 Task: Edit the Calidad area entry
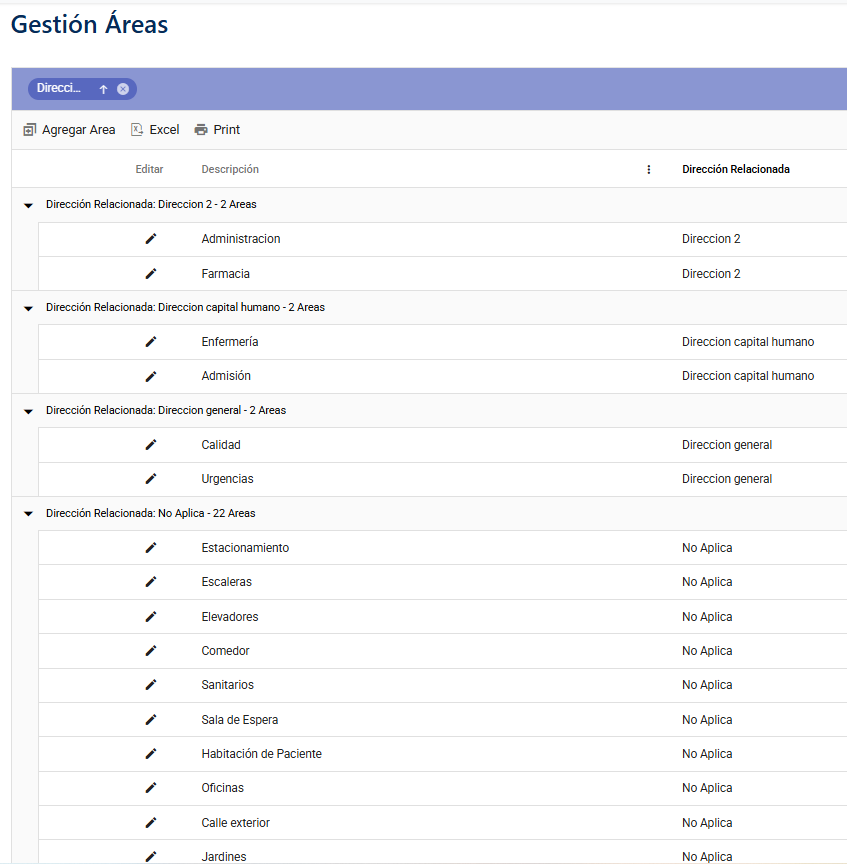(x=150, y=445)
